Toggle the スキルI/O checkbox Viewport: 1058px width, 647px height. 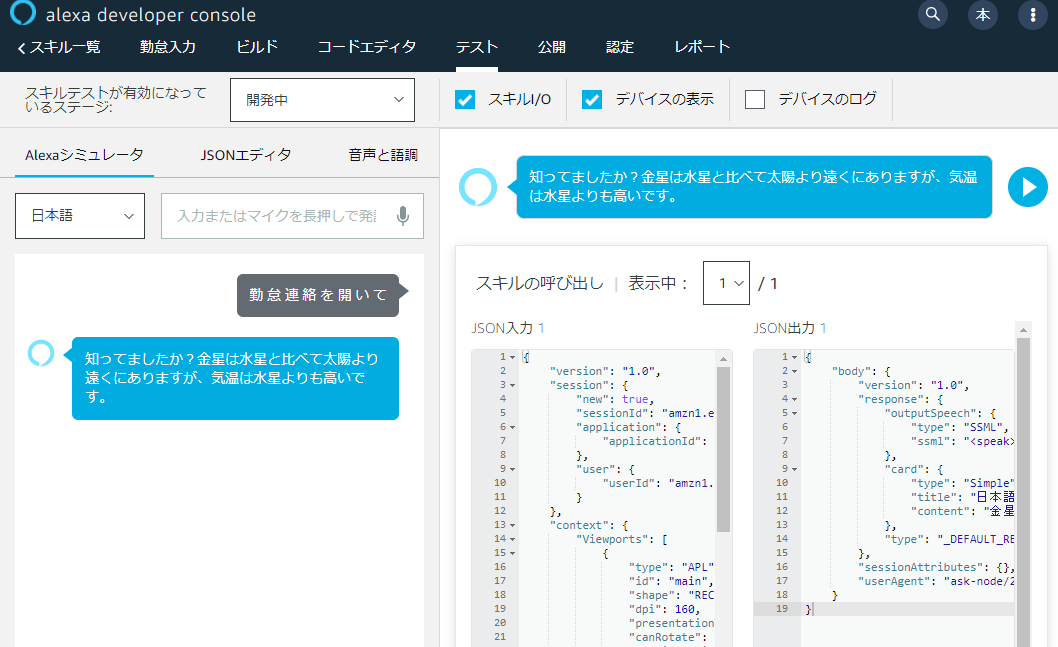[x=465, y=100]
